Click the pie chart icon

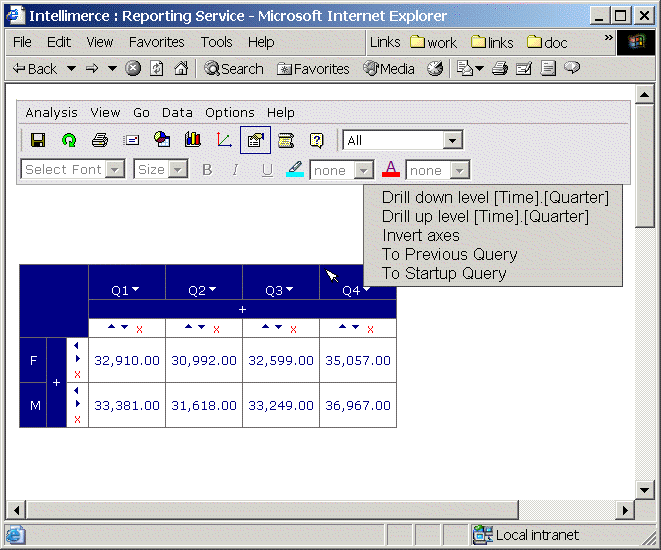click(x=162, y=140)
